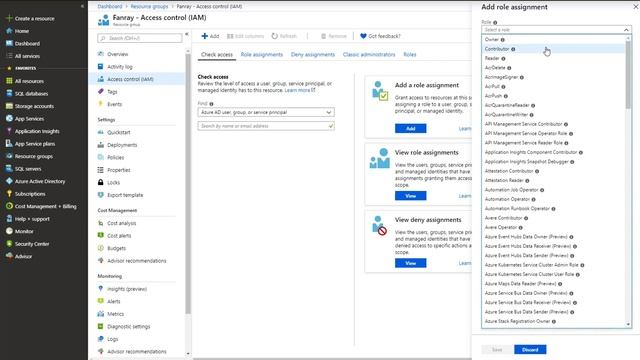Click the Tags icon in resource menu
Image resolution: width=640 pixels, height=360 pixels.
point(100,91)
